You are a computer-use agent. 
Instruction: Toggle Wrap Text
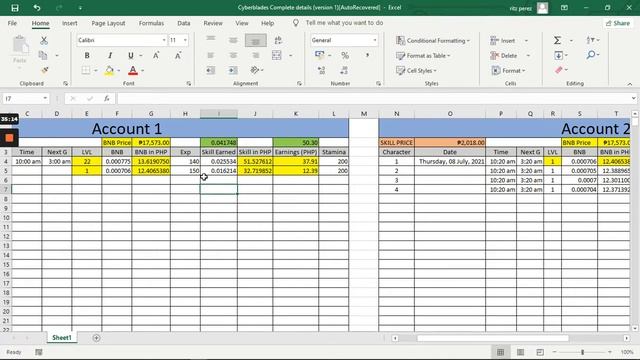click(x=278, y=40)
